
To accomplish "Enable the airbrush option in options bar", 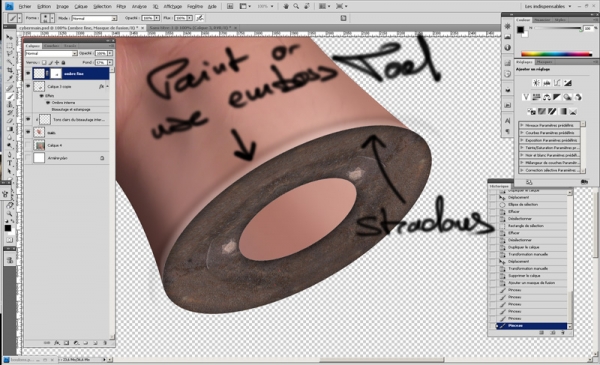I will click(x=199, y=18).
